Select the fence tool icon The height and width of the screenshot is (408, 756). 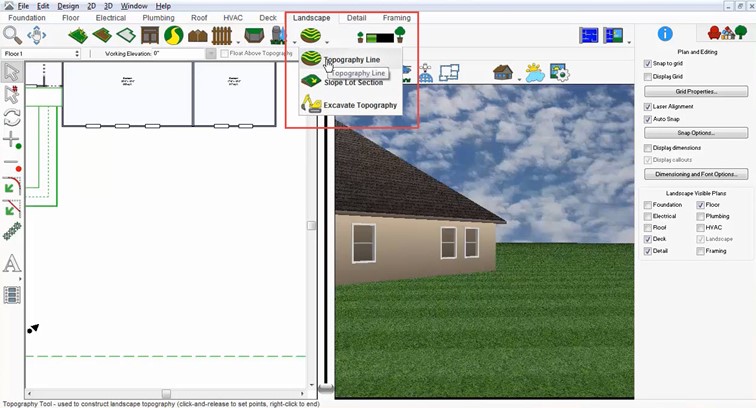(x=222, y=35)
